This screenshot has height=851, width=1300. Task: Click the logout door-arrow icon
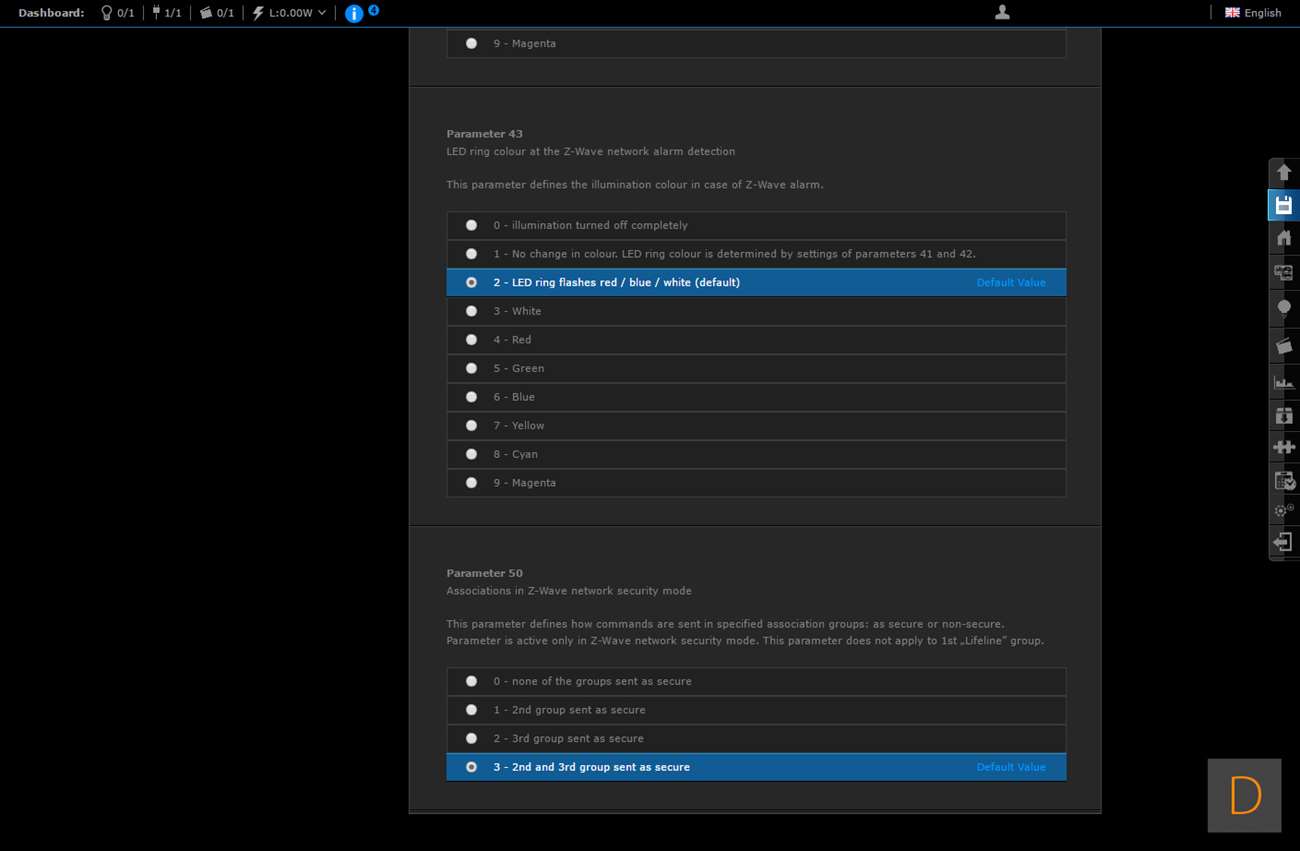[1284, 542]
